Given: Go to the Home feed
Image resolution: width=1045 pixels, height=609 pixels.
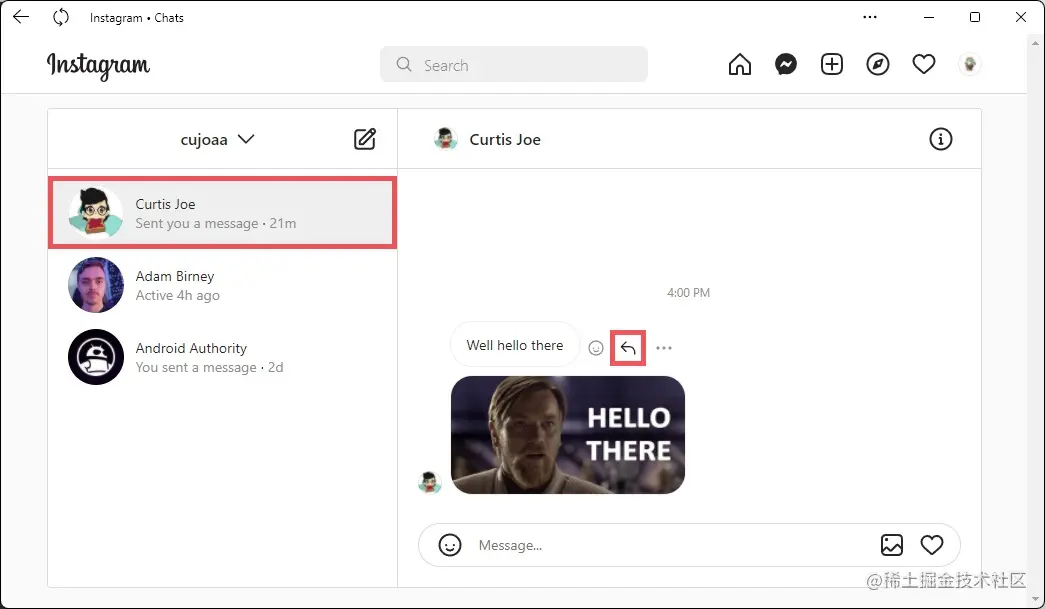Looking at the screenshot, I should point(740,65).
